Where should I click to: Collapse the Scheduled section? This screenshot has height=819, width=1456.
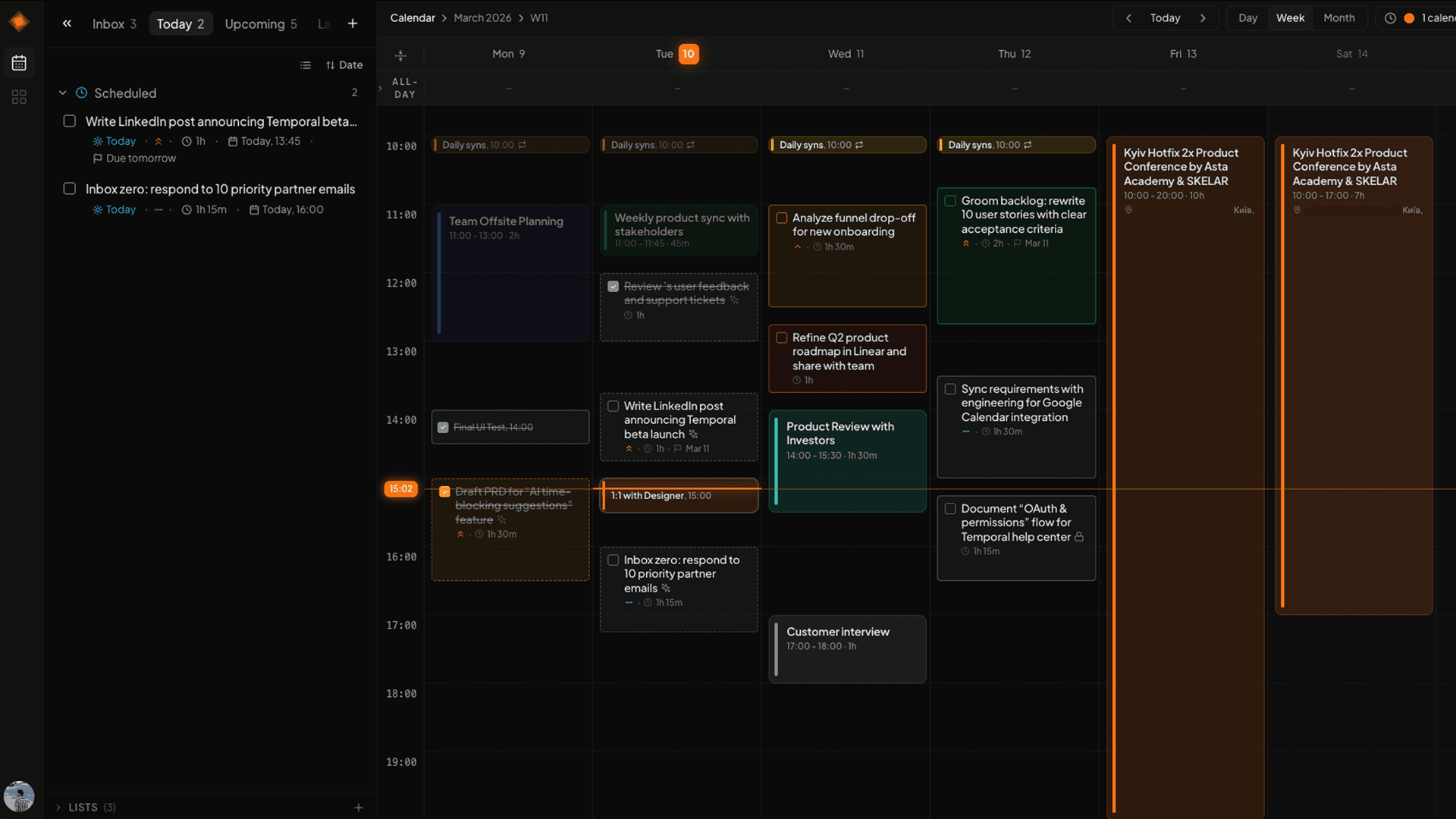(63, 93)
